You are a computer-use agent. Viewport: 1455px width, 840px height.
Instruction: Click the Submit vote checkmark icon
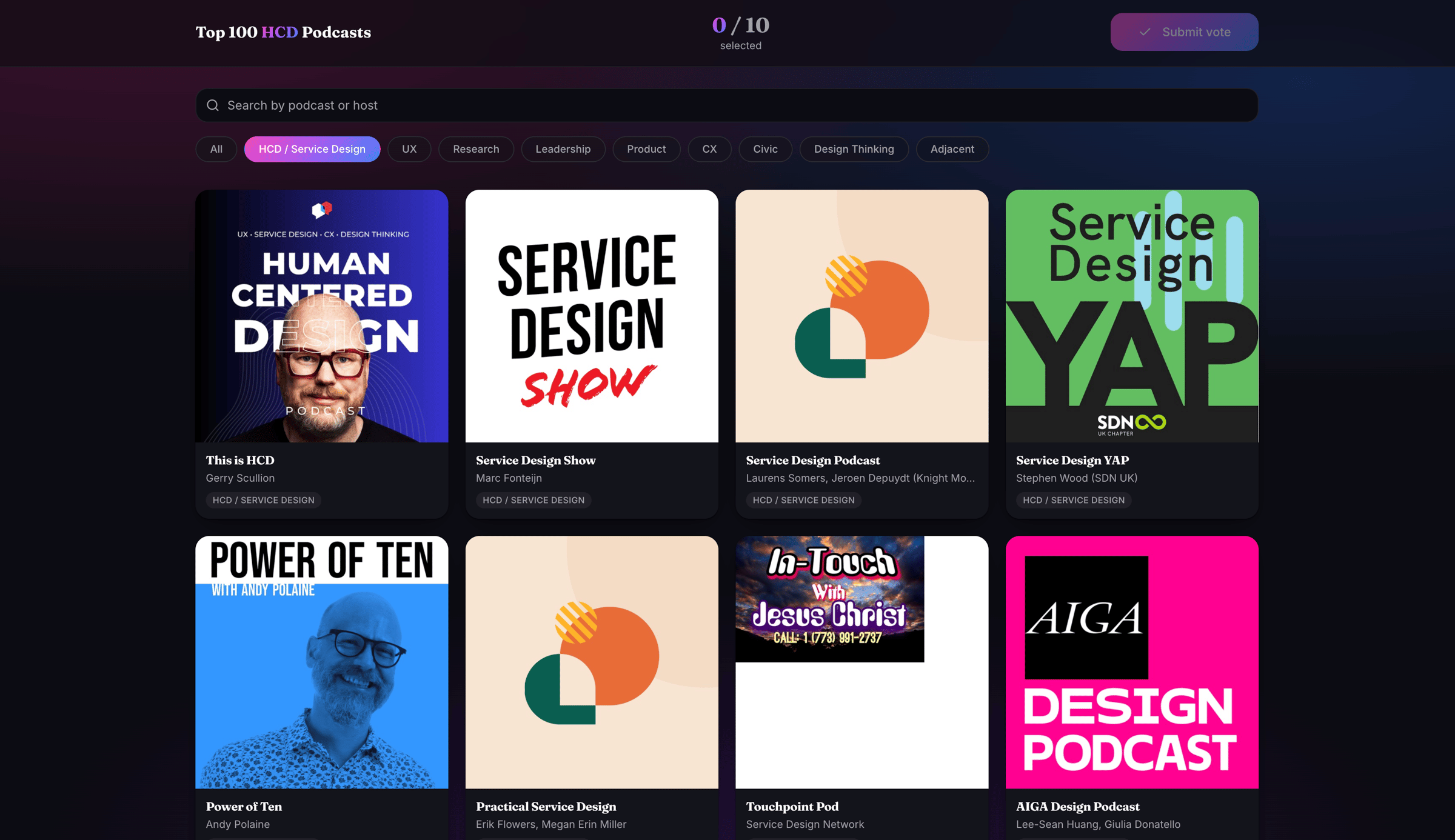click(x=1145, y=32)
